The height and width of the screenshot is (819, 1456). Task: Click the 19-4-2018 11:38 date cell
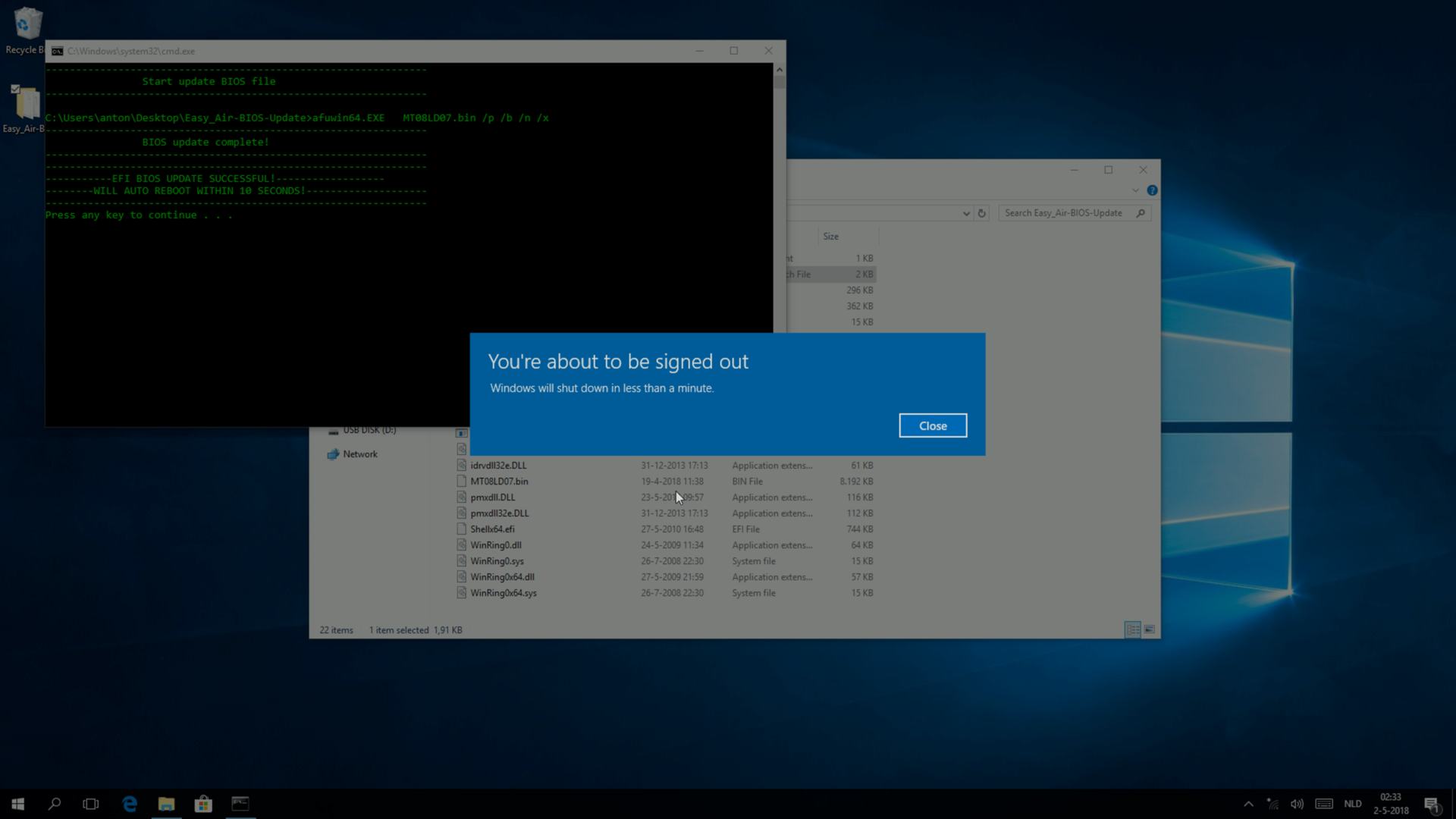[x=672, y=482]
